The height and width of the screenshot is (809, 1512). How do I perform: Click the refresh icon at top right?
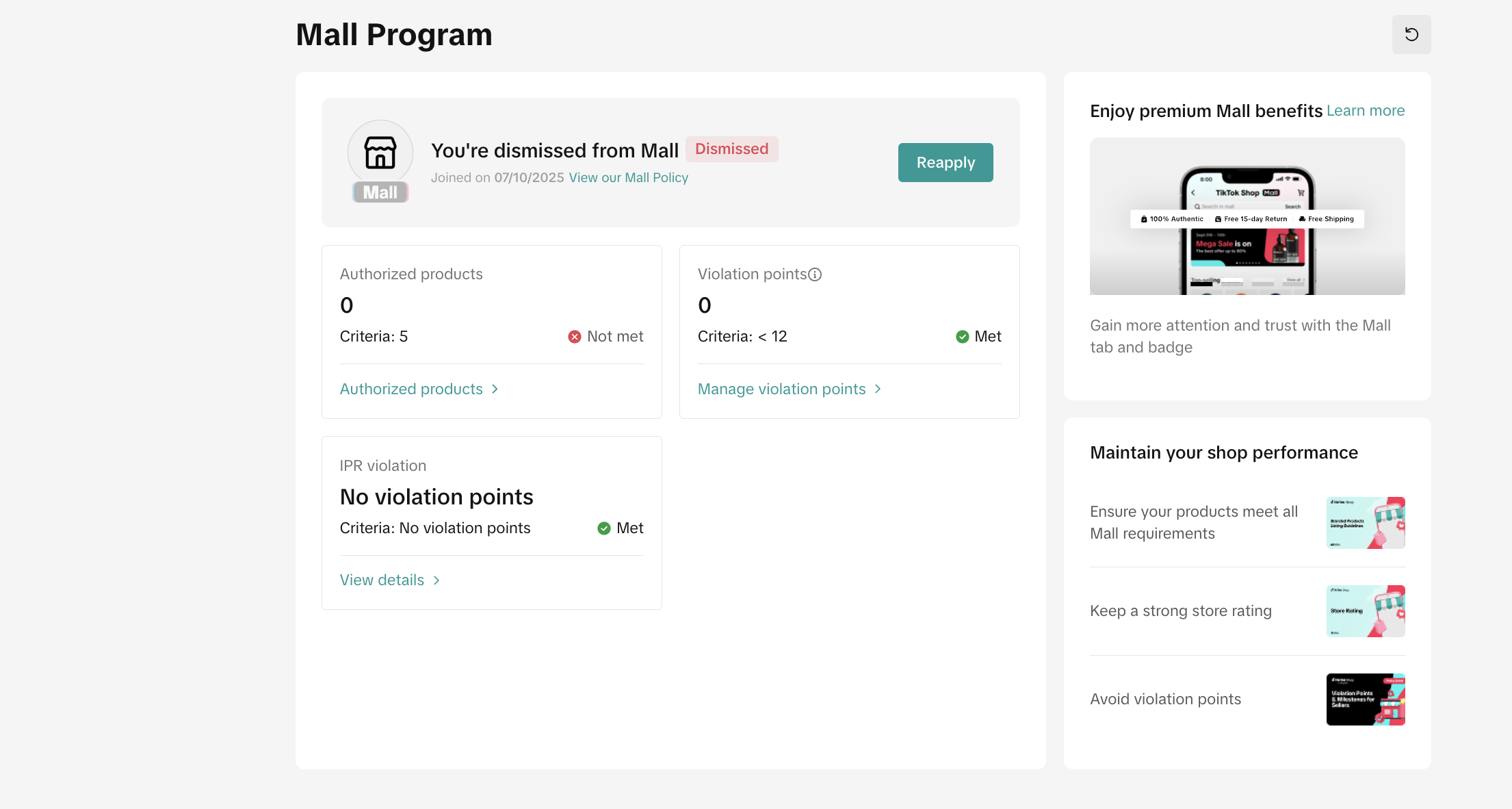tap(1411, 34)
